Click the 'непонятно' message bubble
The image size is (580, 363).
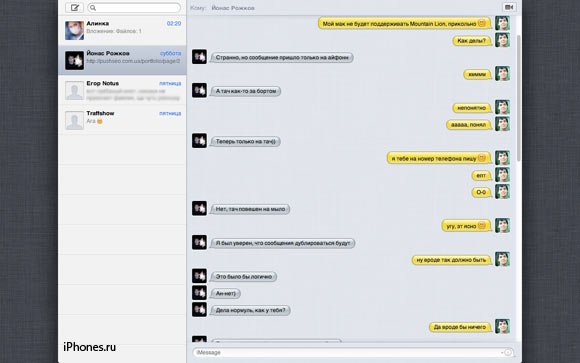[472, 108]
